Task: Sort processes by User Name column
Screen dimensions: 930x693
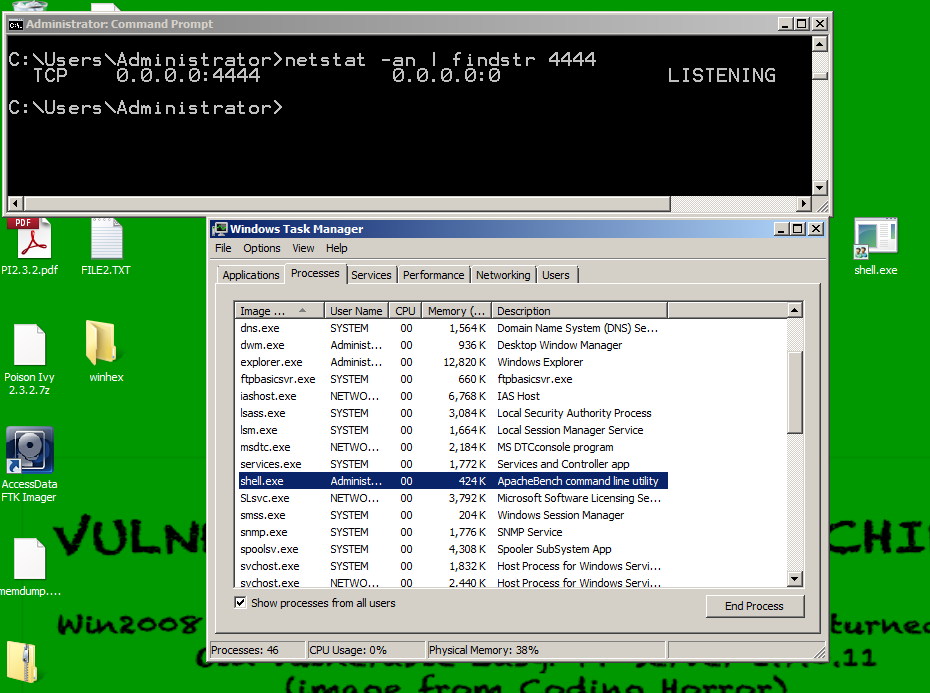Action: point(356,311)
